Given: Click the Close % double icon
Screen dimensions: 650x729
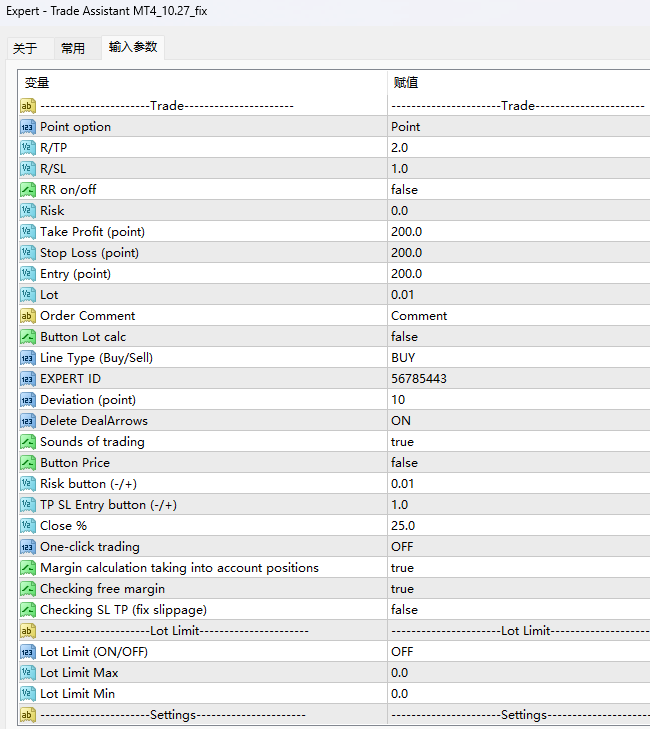Looking at the screenshot, I should pyautogui.click(x=28, y=526).
